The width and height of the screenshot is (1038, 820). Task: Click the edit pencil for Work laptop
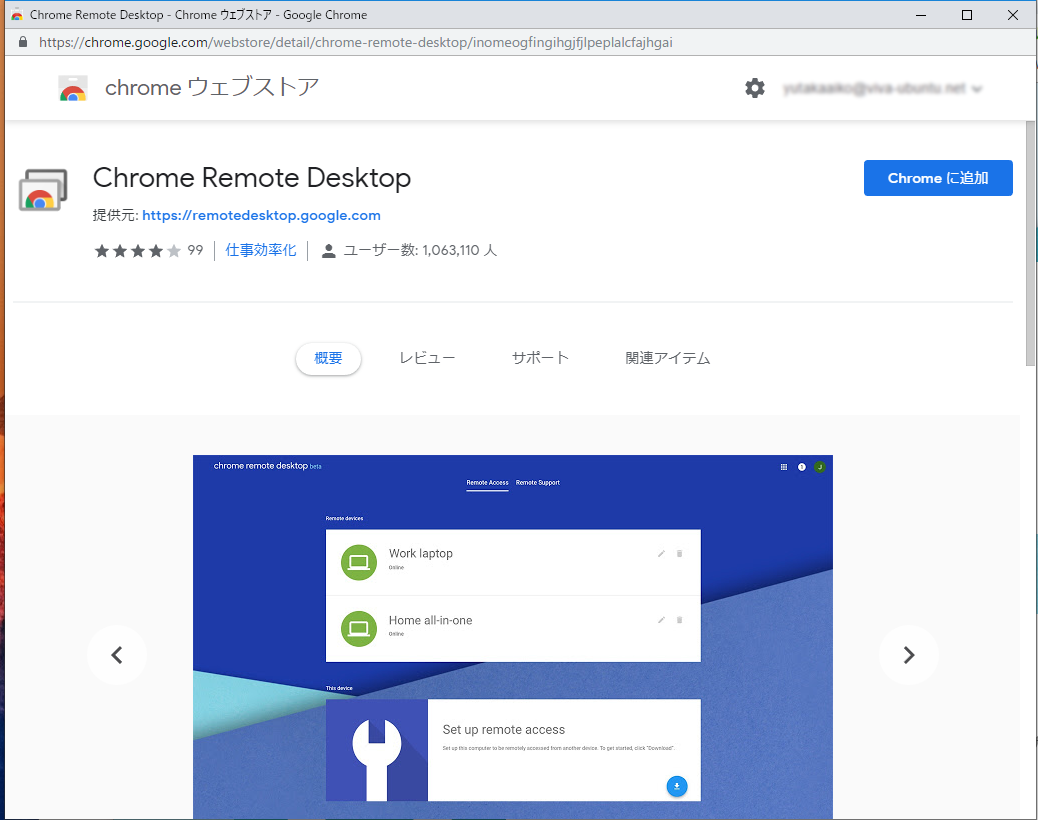[661, 553]
